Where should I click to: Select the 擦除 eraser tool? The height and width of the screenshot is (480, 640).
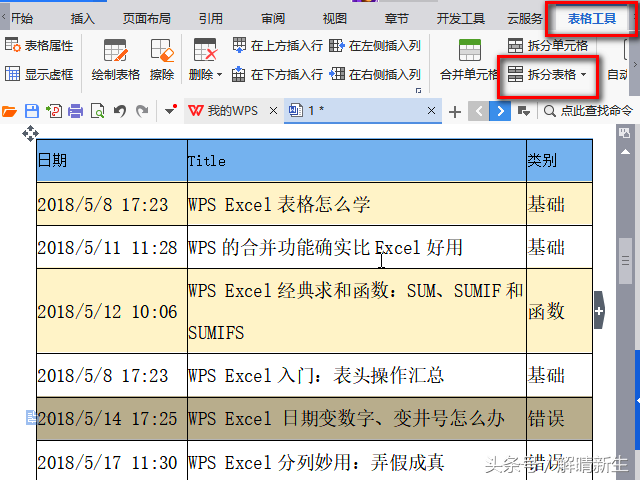162,60
